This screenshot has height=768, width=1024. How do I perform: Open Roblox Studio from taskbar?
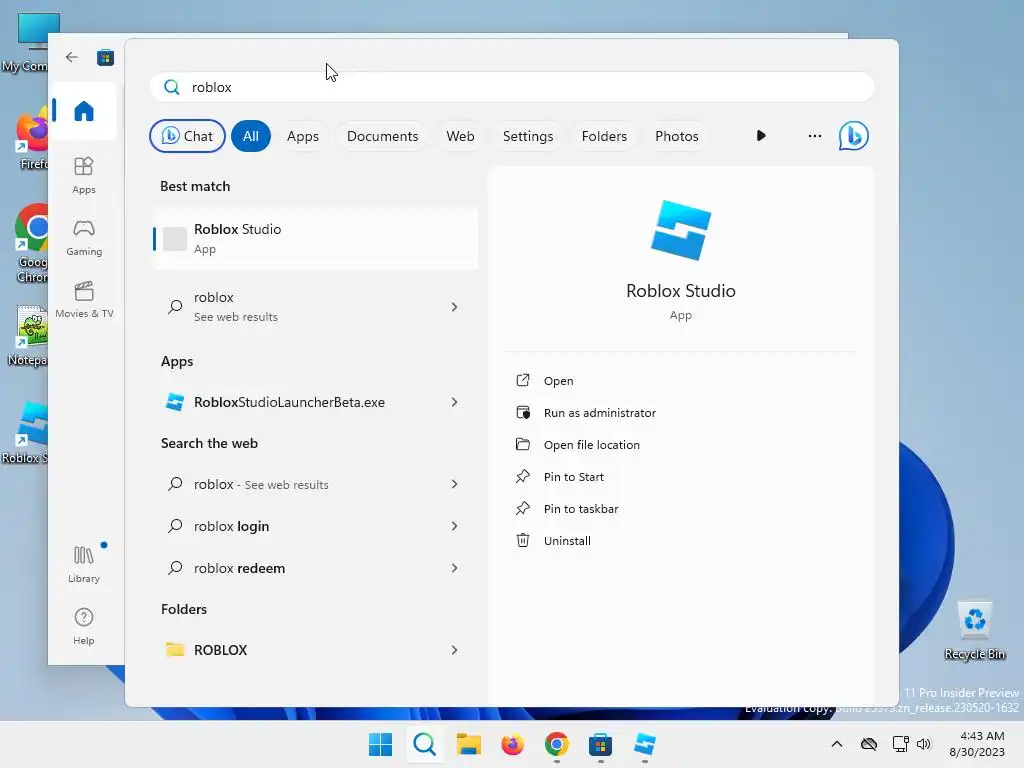(645, 744)
